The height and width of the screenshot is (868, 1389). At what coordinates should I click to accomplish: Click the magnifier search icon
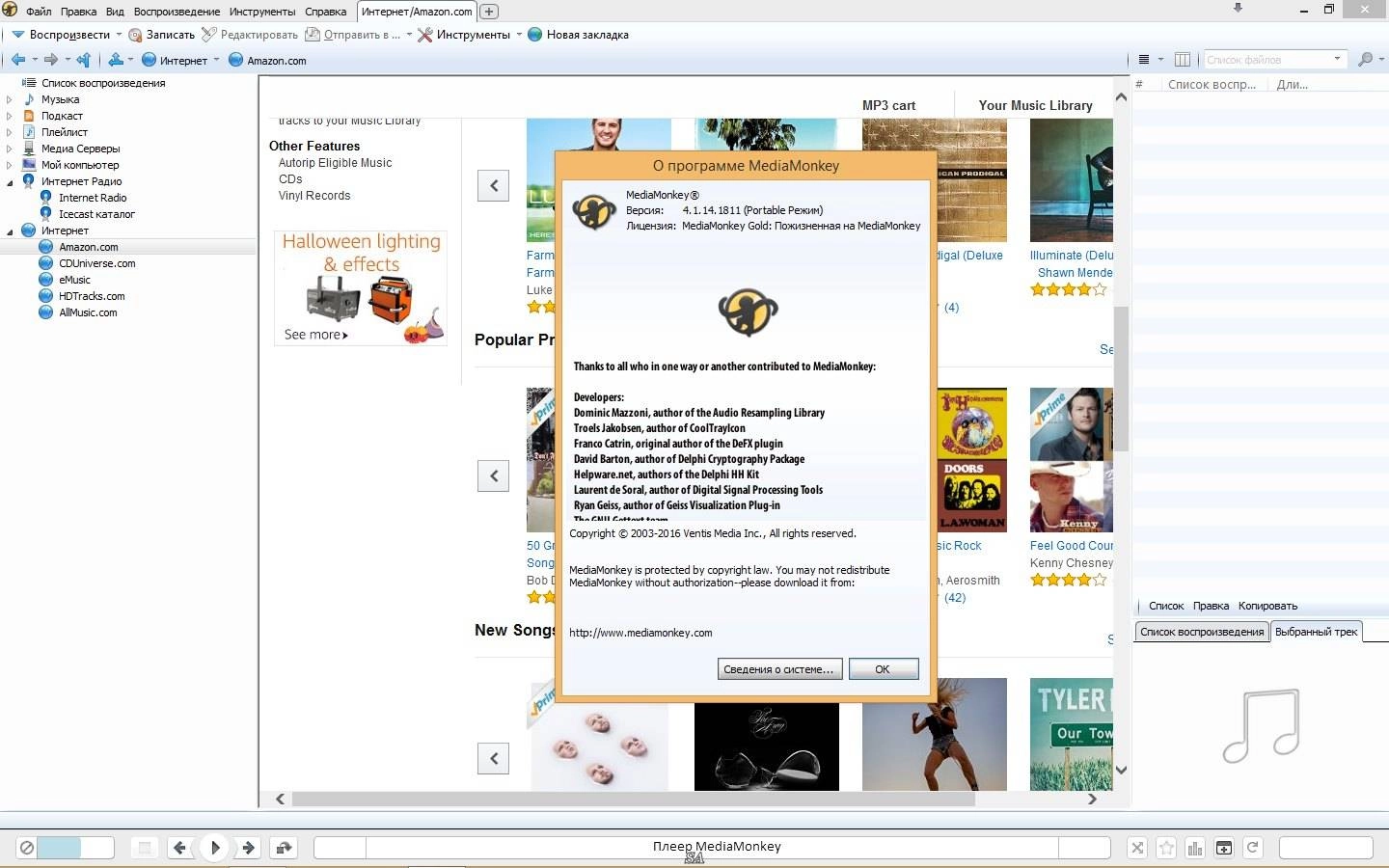1365,60
